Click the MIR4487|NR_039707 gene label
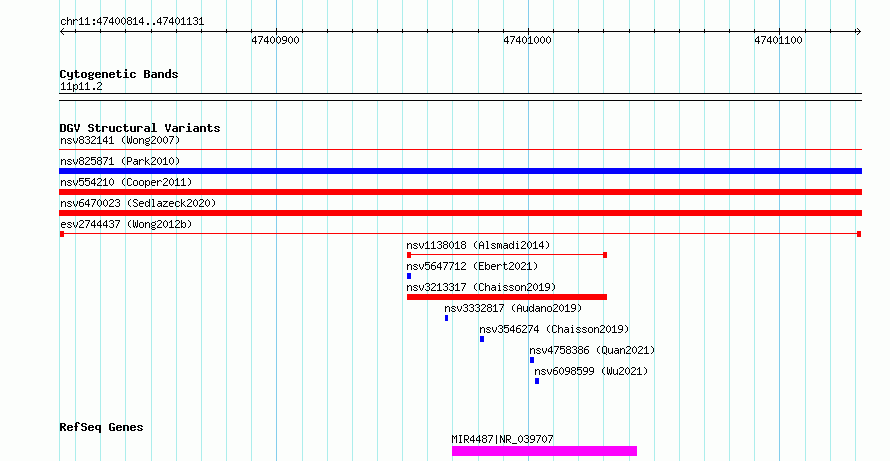This screenshot has height=461, width=890. [502, 439]
